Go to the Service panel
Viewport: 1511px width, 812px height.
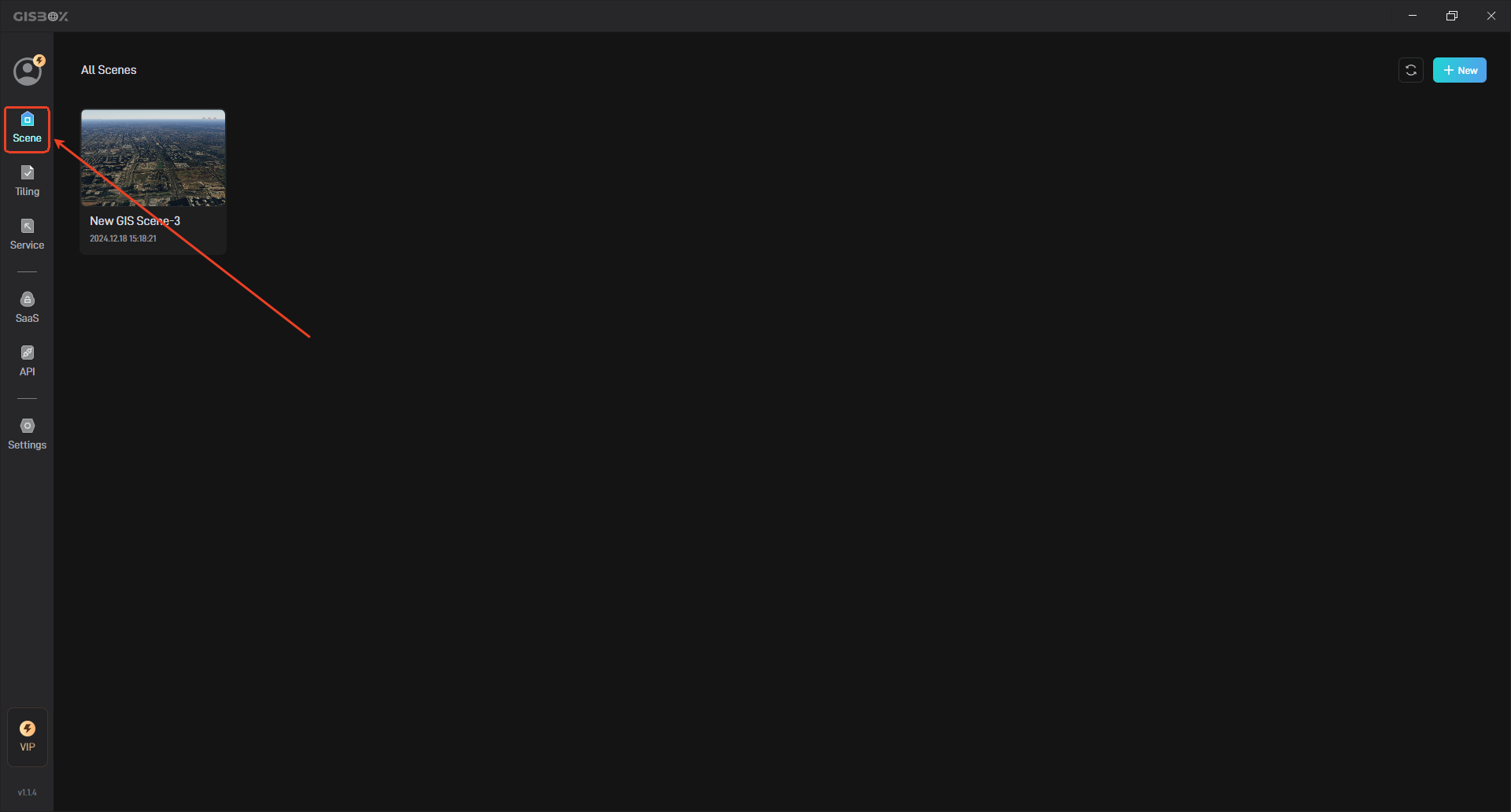coord(27,235)
